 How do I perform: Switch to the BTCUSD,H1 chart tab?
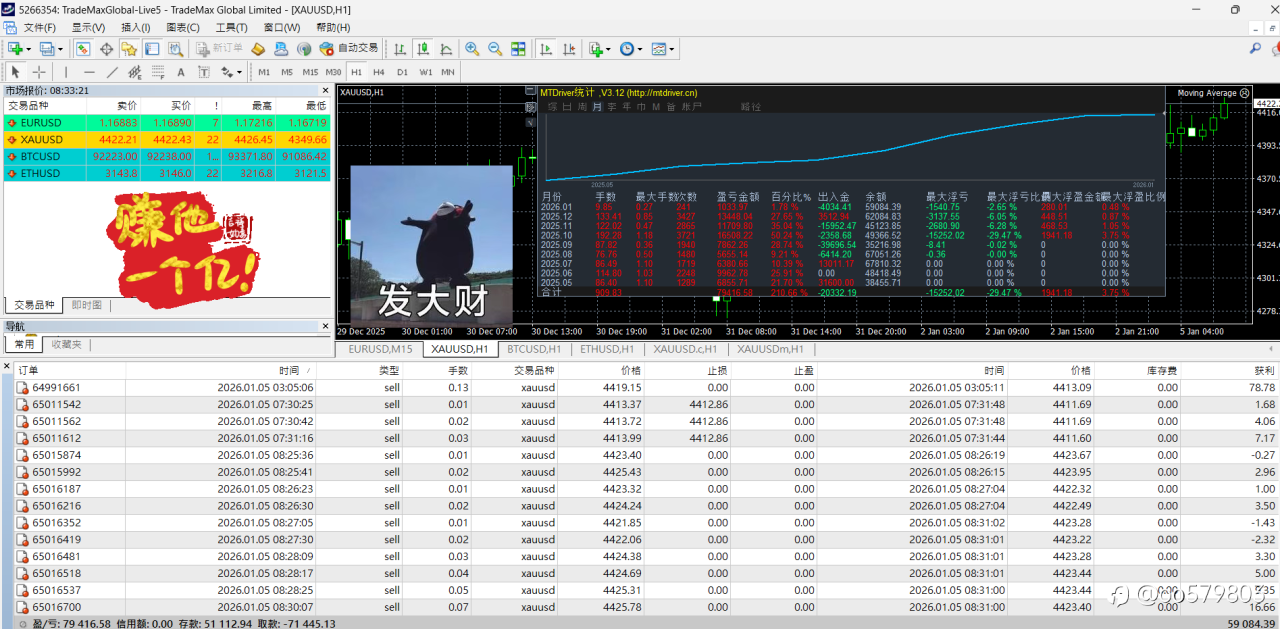click(x=533, y=349)
